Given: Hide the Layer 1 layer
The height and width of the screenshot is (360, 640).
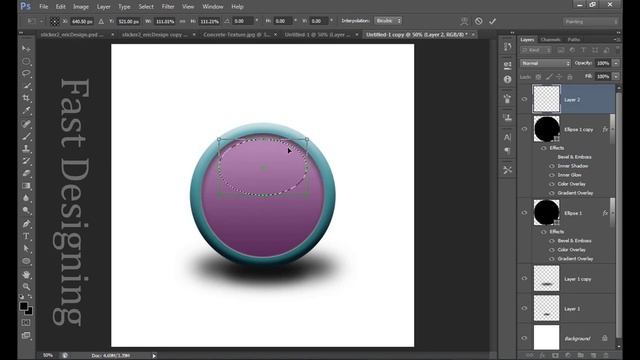Looking at the screenshot, I should click(524, 309).
